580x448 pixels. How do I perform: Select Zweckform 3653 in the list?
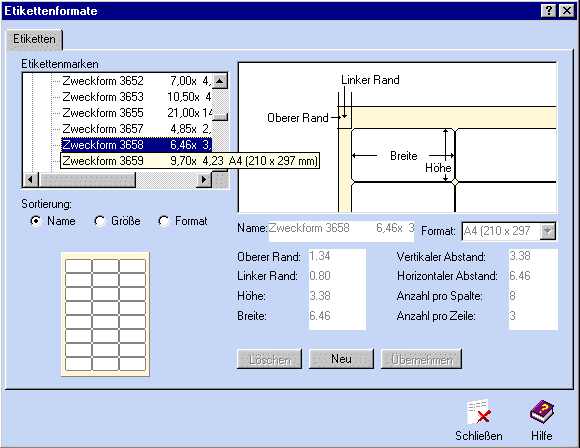(136, 97)
